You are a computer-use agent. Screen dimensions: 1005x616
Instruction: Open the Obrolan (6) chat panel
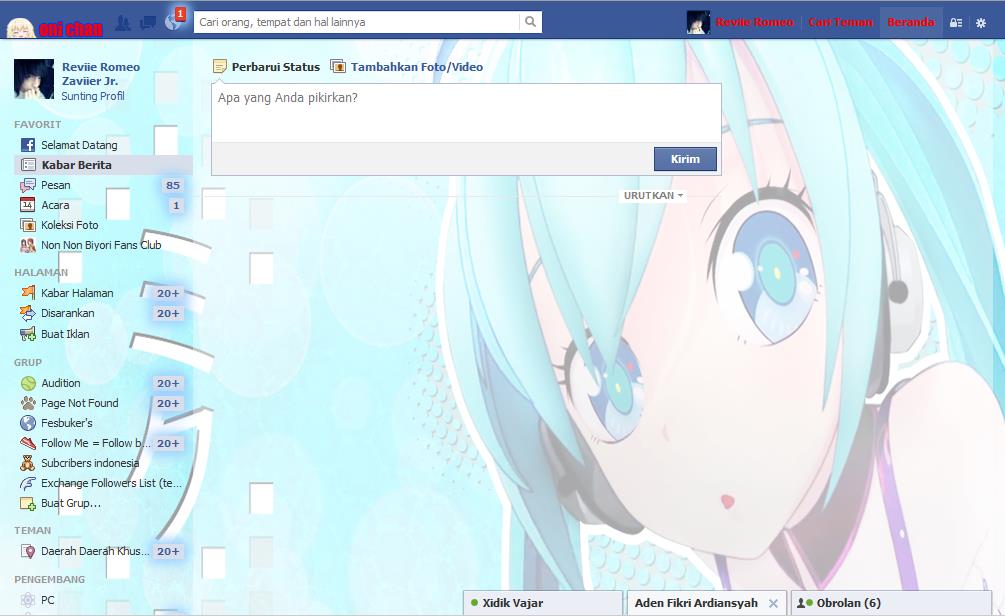point(892,603)
